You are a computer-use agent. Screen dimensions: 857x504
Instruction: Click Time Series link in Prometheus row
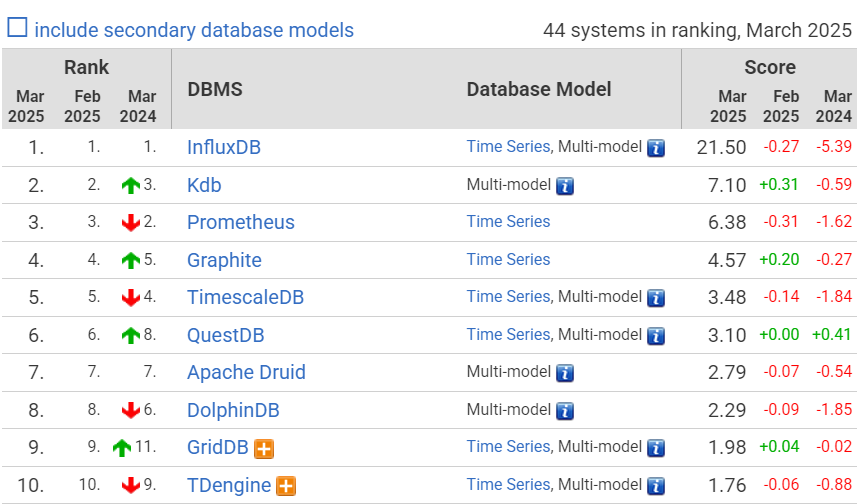[x=508, y=221]
